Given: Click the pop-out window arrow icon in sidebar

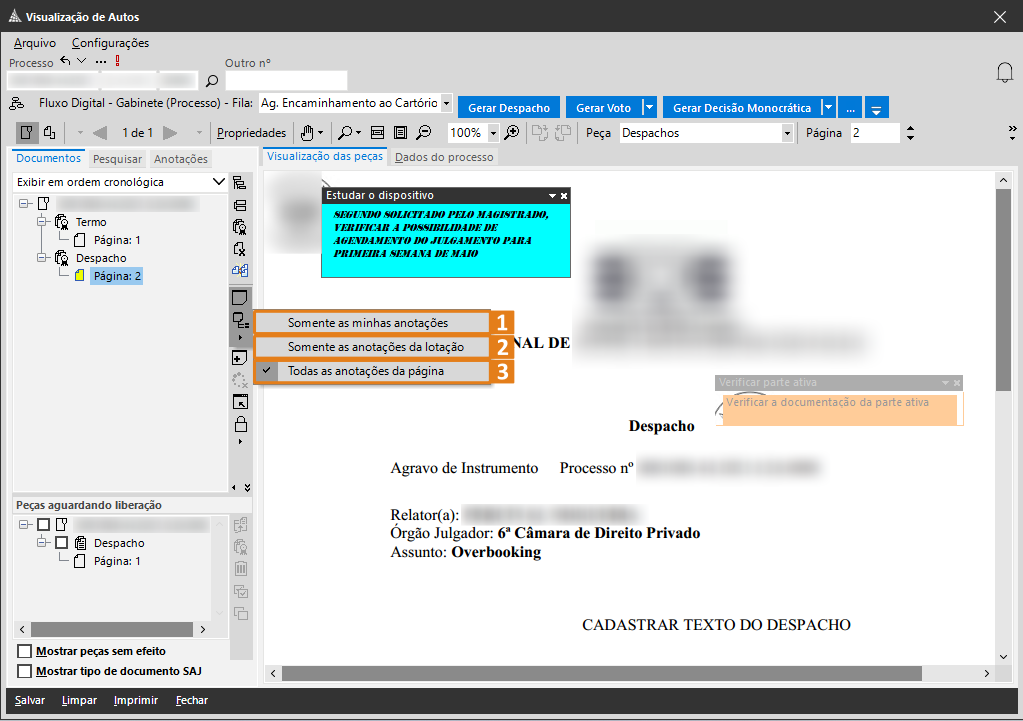Looking at the screenshot, I should (240, 402).
